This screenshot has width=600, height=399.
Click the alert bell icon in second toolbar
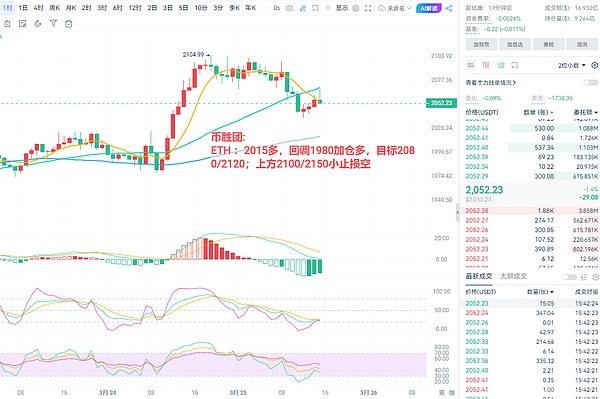[x=7, y=24]
